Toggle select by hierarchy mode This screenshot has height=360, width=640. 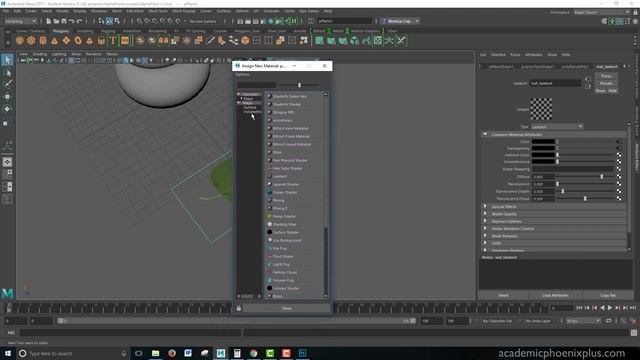101,21
